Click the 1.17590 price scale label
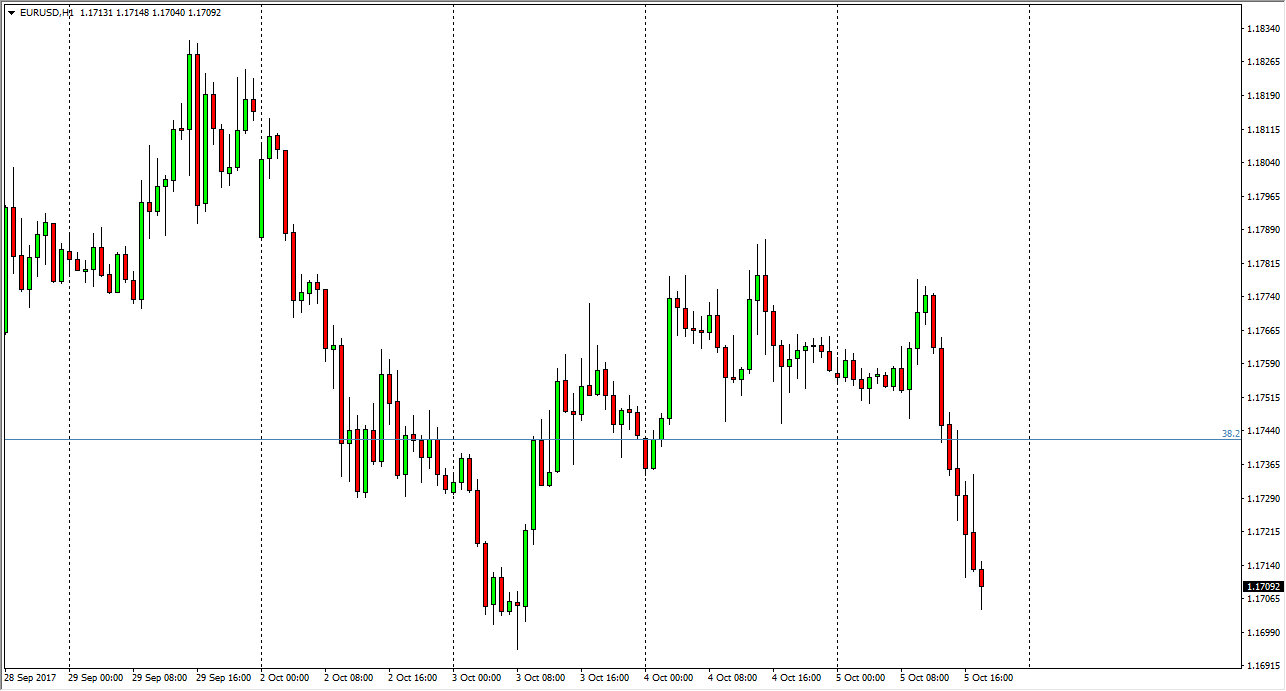The height and width of the screenshot is (691, 1286). (x=1262, y=364)
